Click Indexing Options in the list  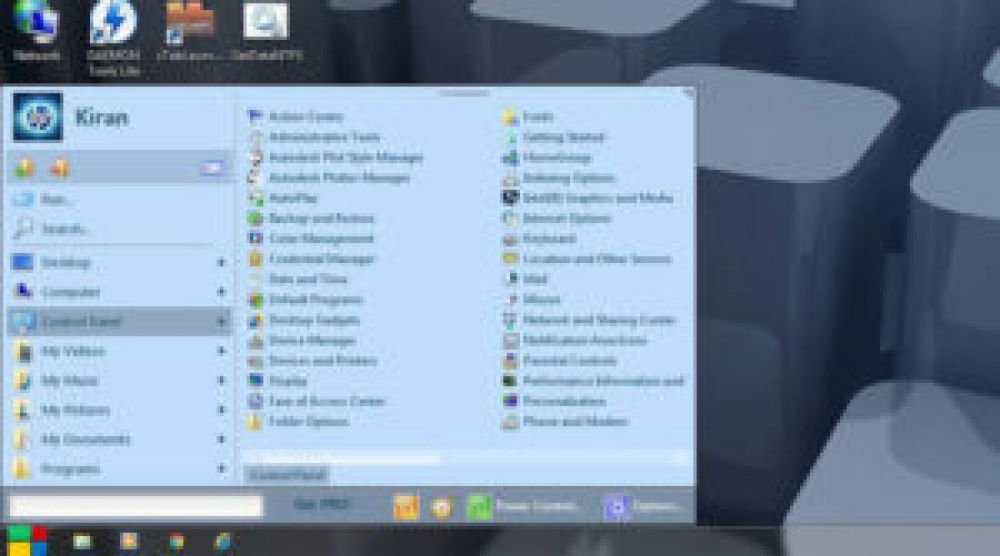(559, 178)
